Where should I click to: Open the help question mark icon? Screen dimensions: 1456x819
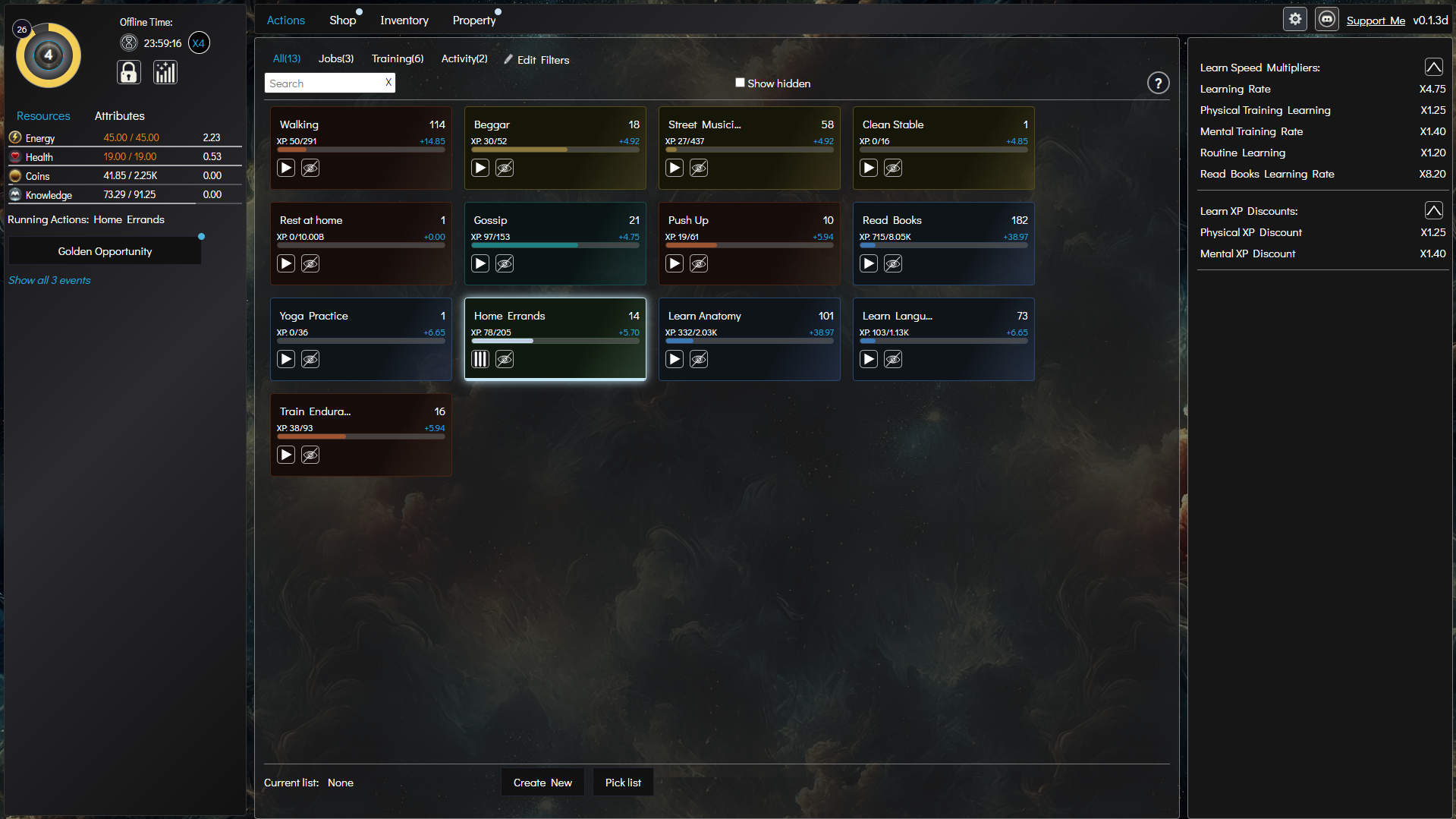[x=1158, y=83]
